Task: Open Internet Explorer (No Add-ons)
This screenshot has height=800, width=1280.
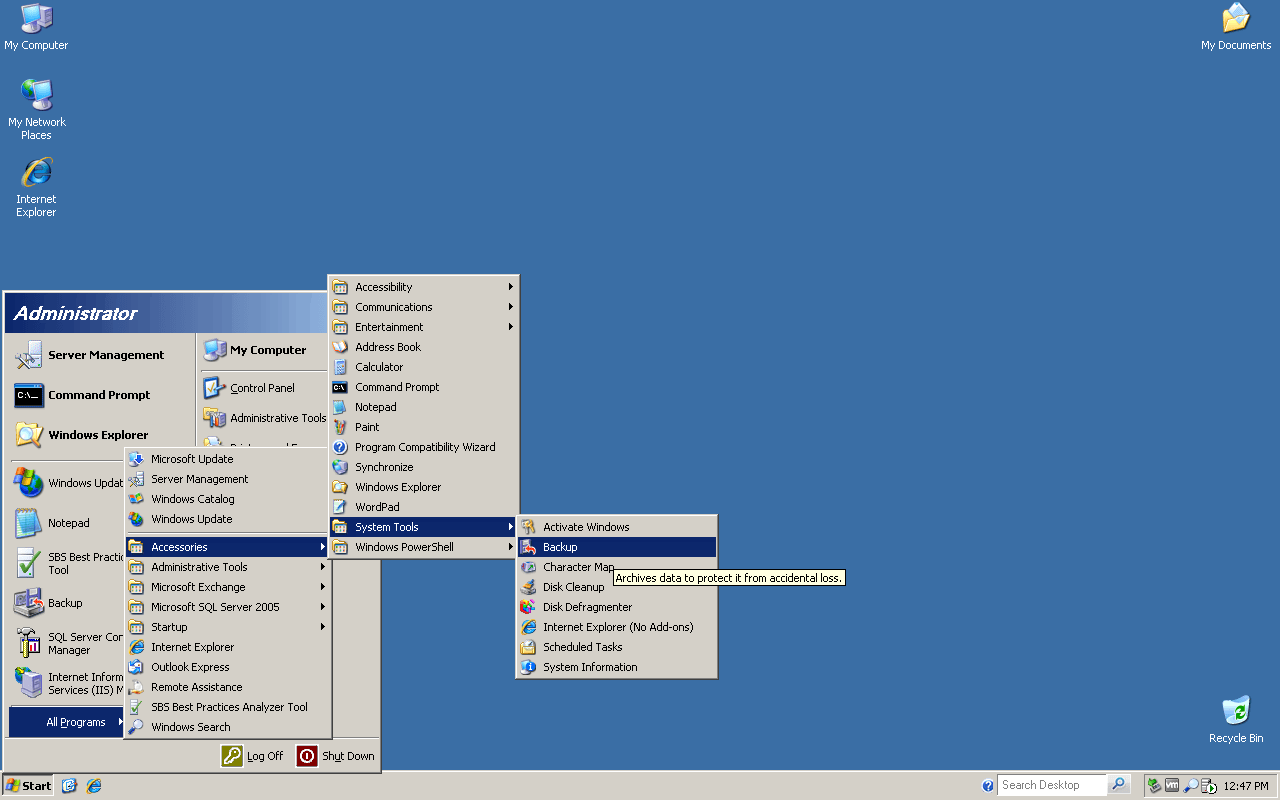Action: point(616,627)
